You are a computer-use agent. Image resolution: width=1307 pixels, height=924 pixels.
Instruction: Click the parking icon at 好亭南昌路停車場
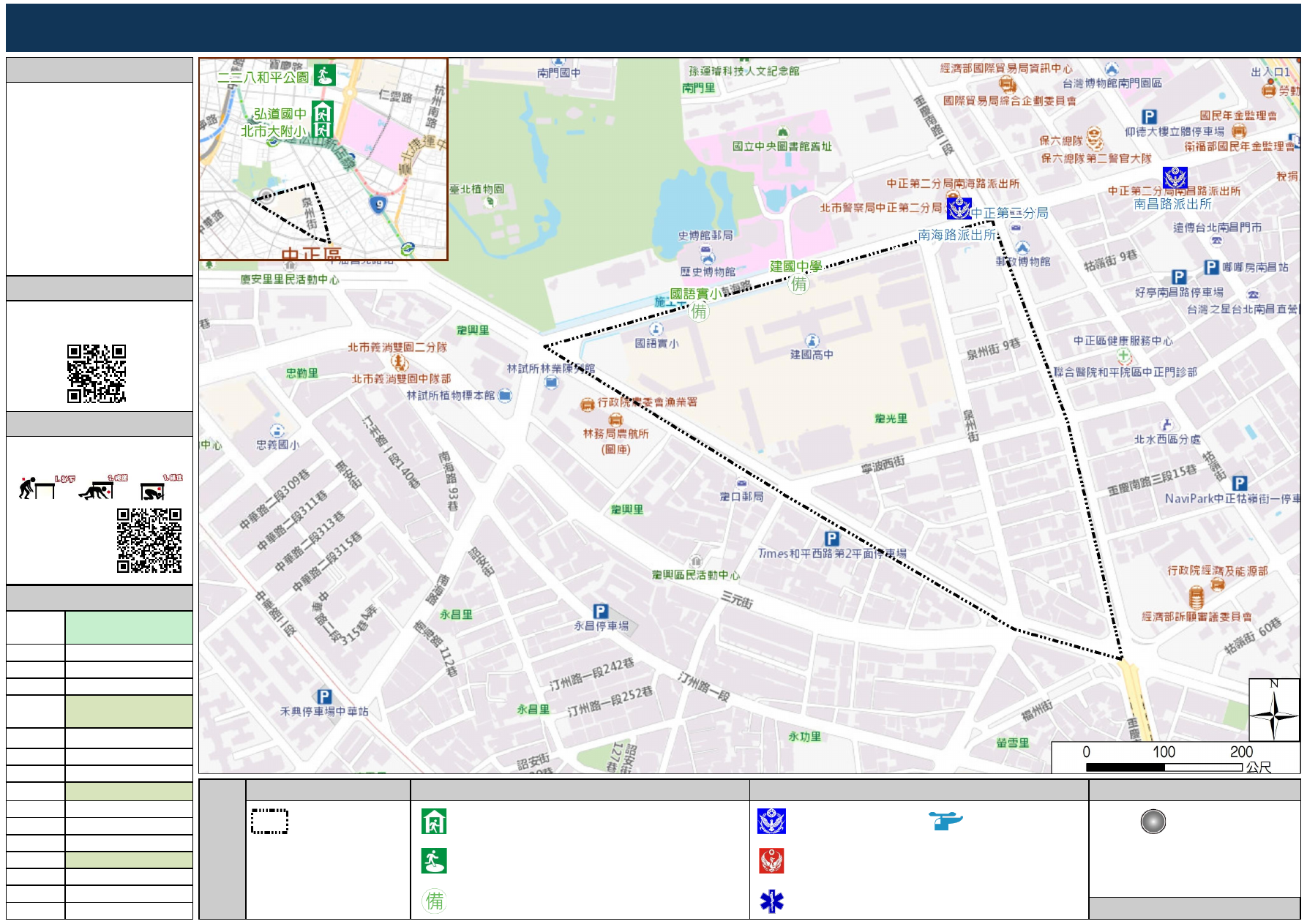point(1178,277)
